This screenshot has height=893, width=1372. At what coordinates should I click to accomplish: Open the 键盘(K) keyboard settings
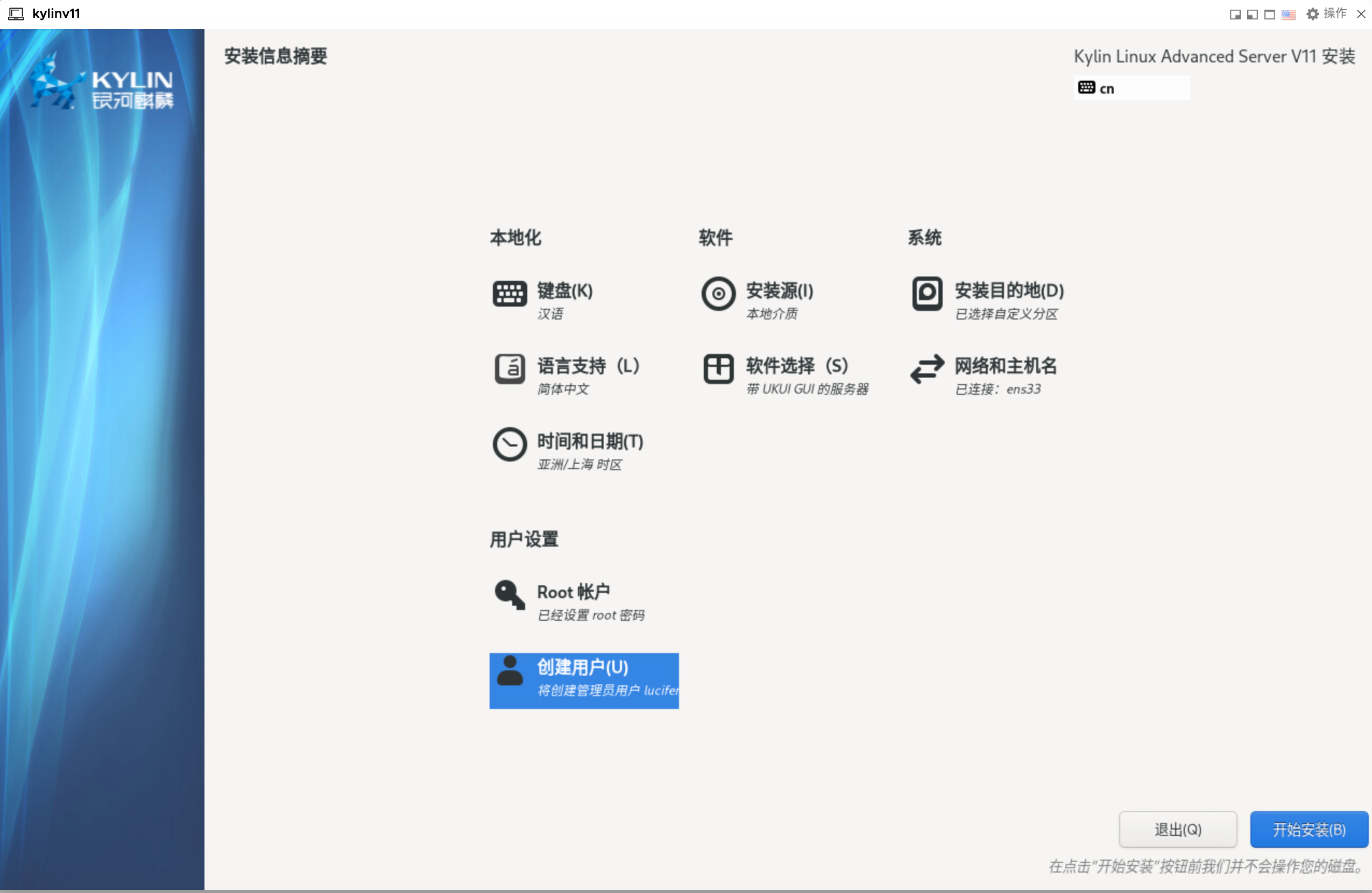click(x=564, y=291)
